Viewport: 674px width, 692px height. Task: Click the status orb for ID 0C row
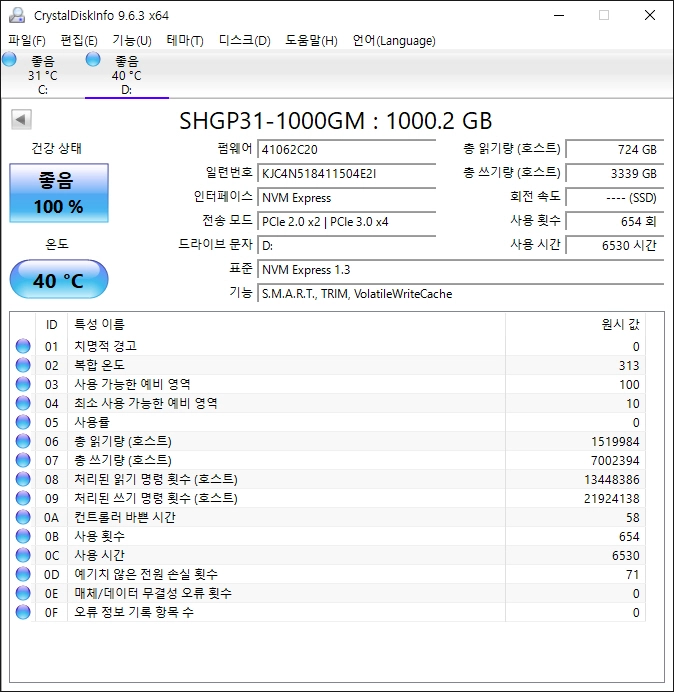[23, 555]
